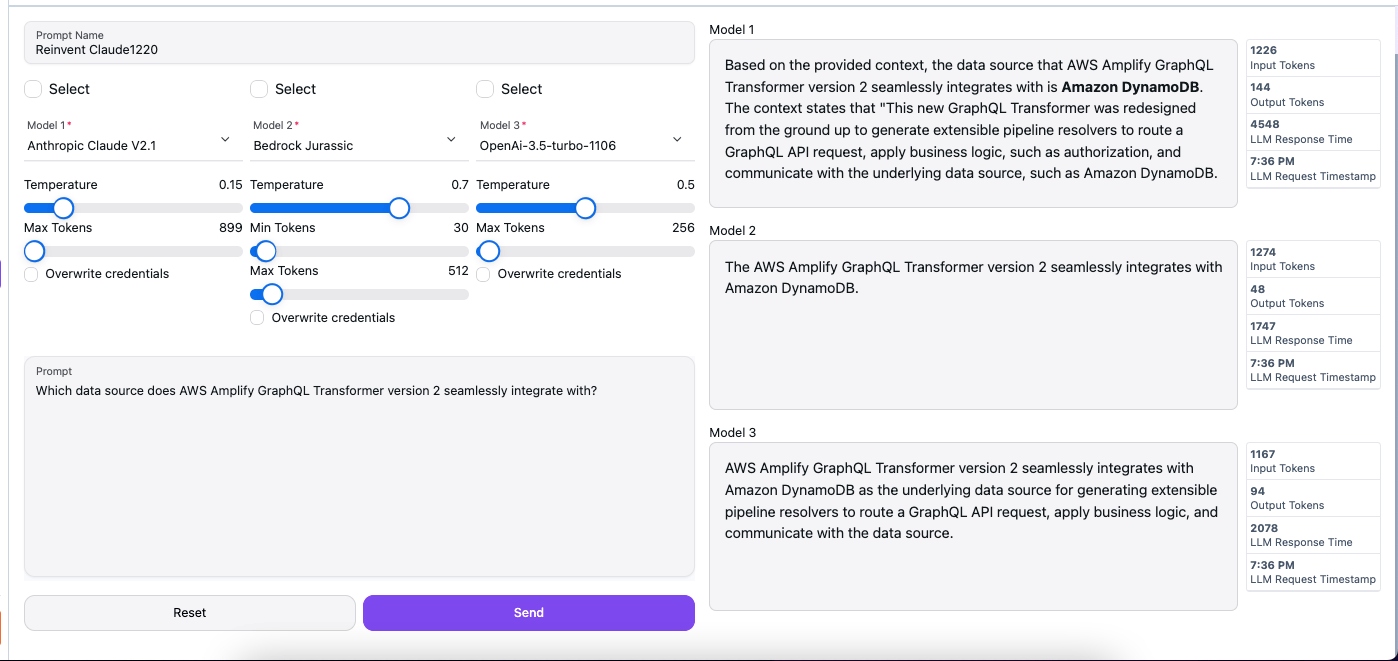
Task: Check the Select box above Model 2
Action: point(259,89)
